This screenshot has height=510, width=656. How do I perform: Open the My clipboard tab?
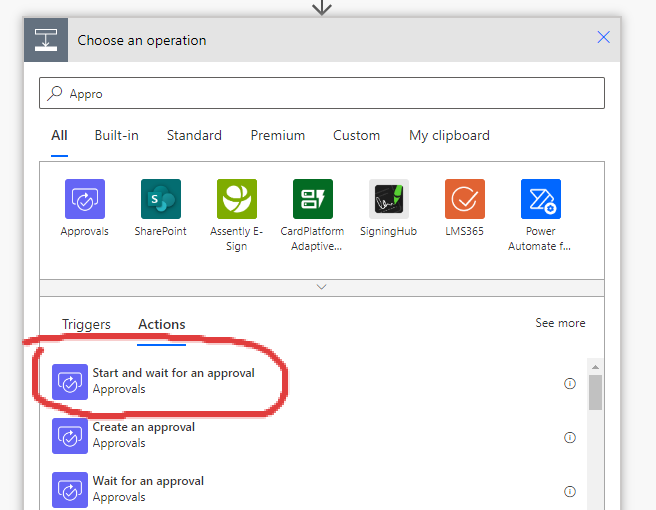click(x=449, y=136)
